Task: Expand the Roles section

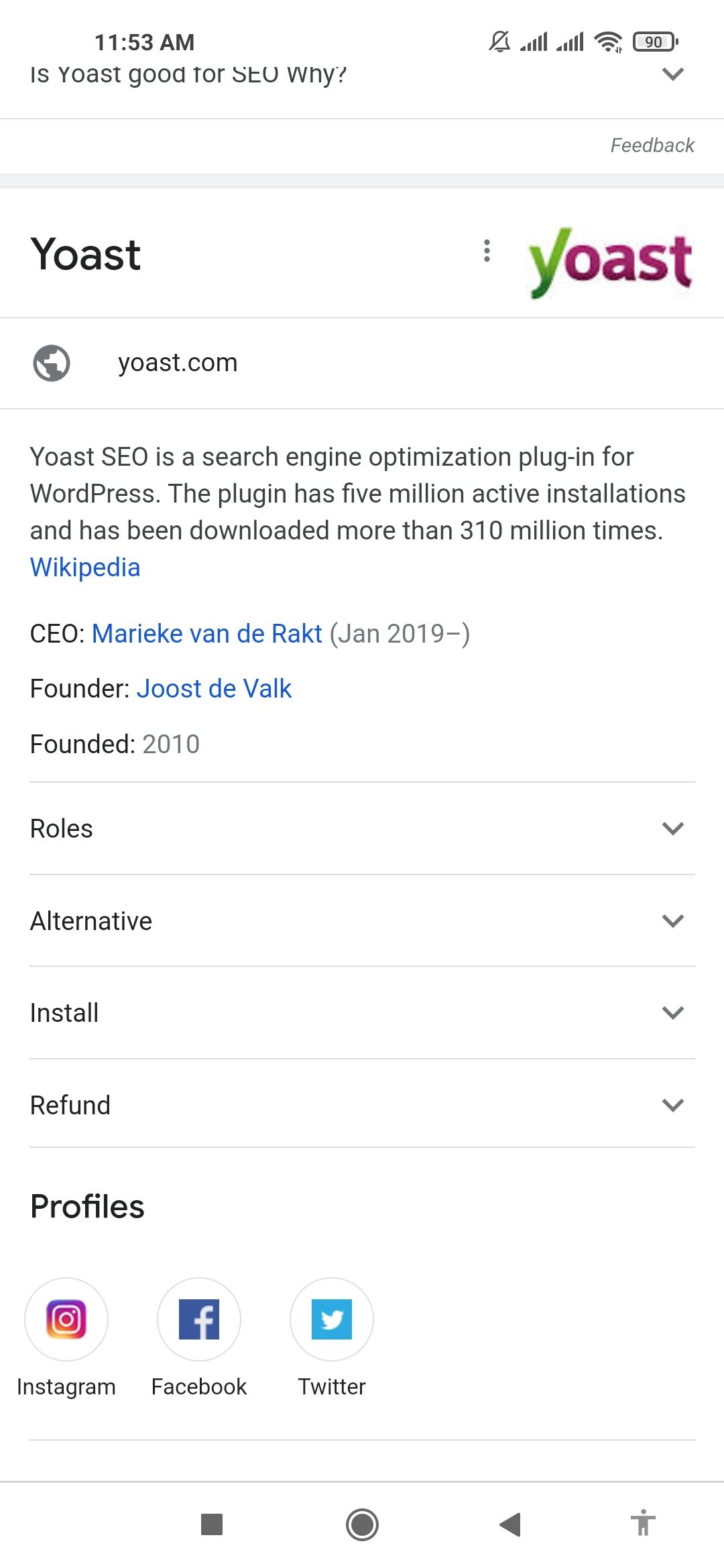Action: click(x=674, y=828)
